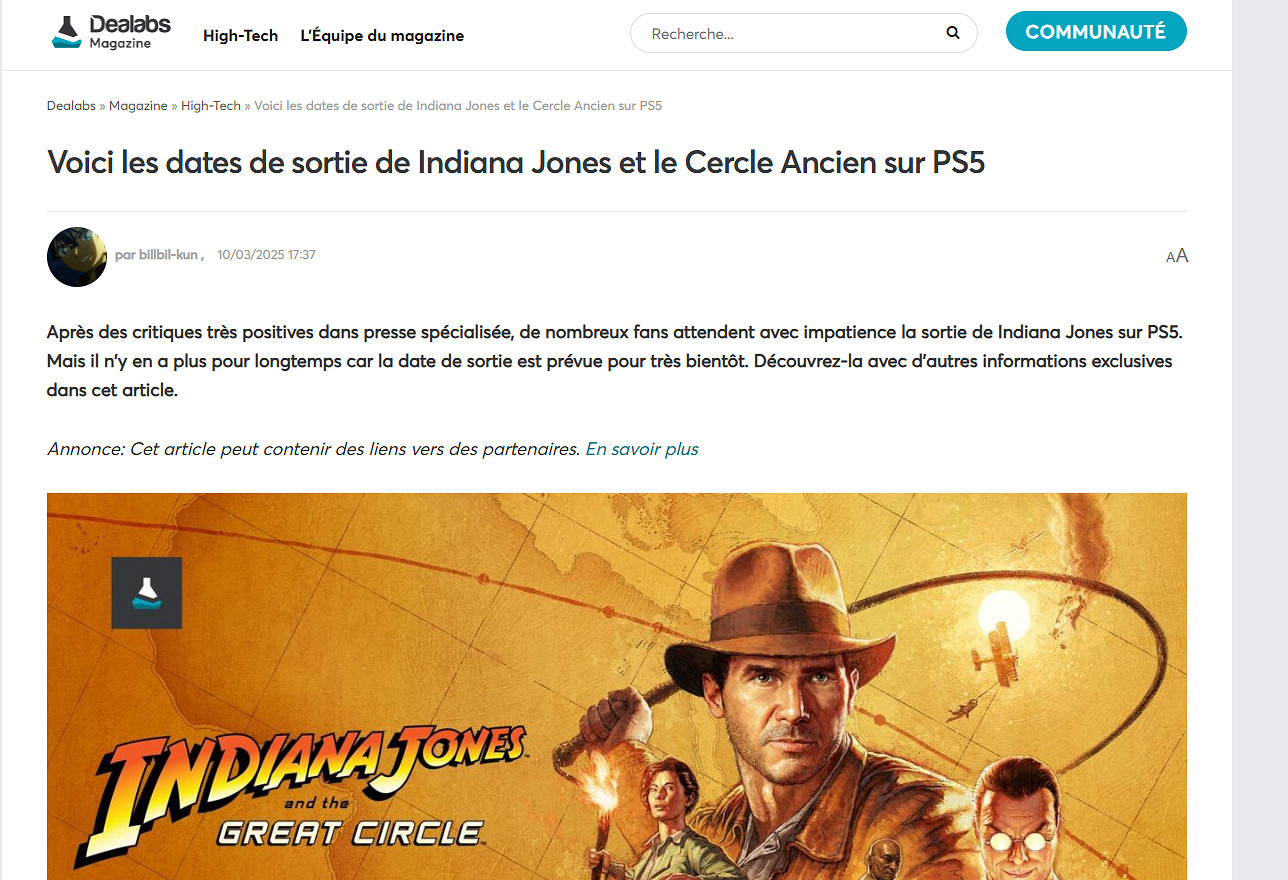Click the AA font size icon
The height and width of the screenshot is (880, 1288).
1177,256
